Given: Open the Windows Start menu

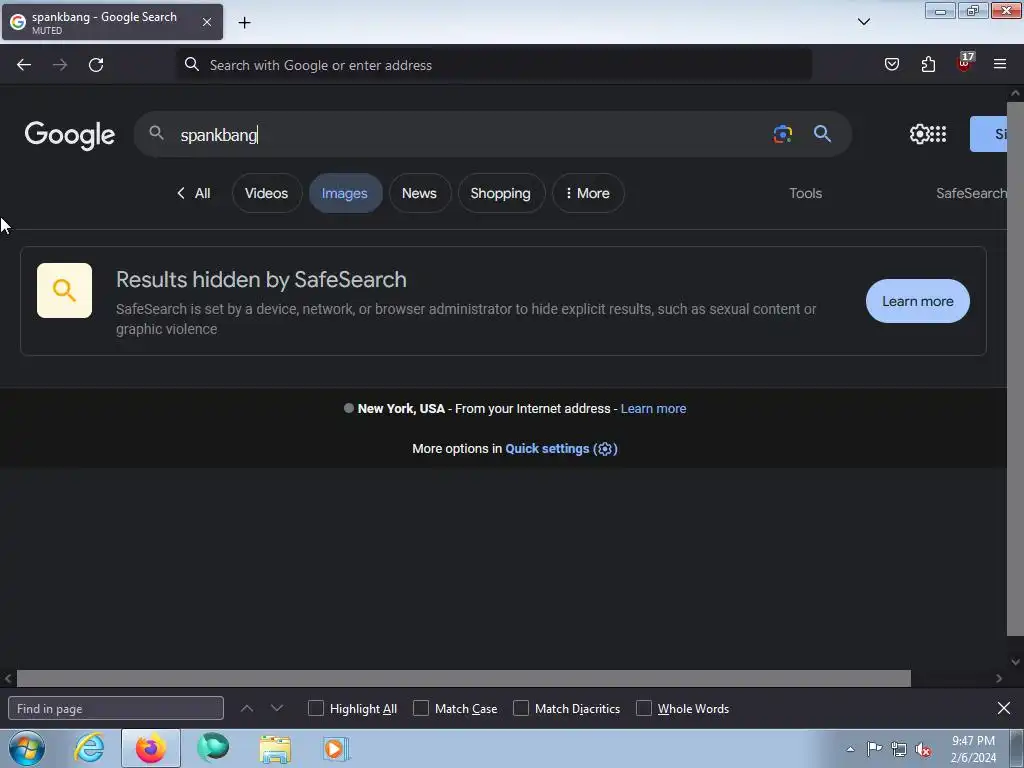Looking at the screenshot, I should 27,748.
